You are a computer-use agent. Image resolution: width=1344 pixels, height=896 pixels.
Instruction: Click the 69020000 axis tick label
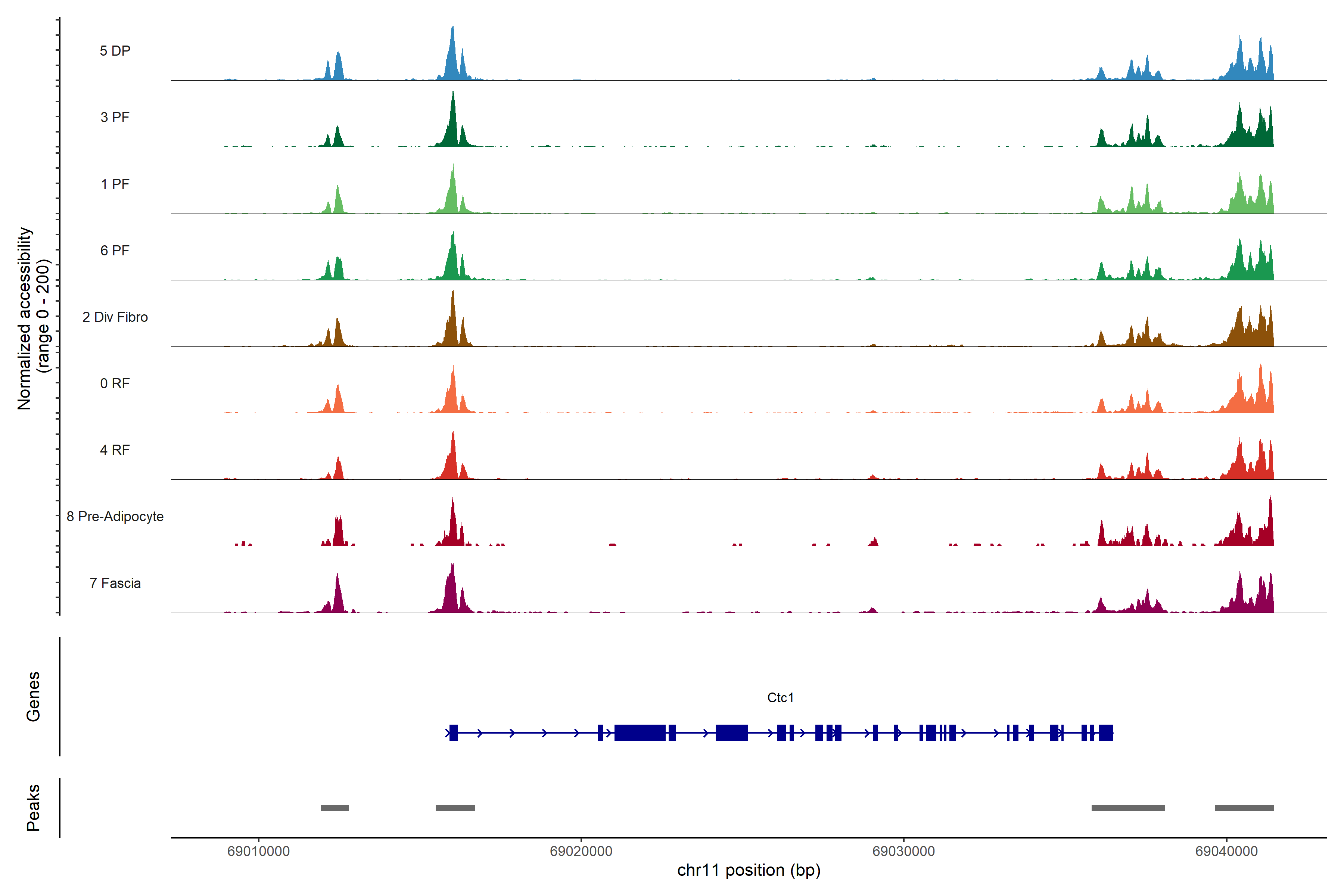click(581, 851)
